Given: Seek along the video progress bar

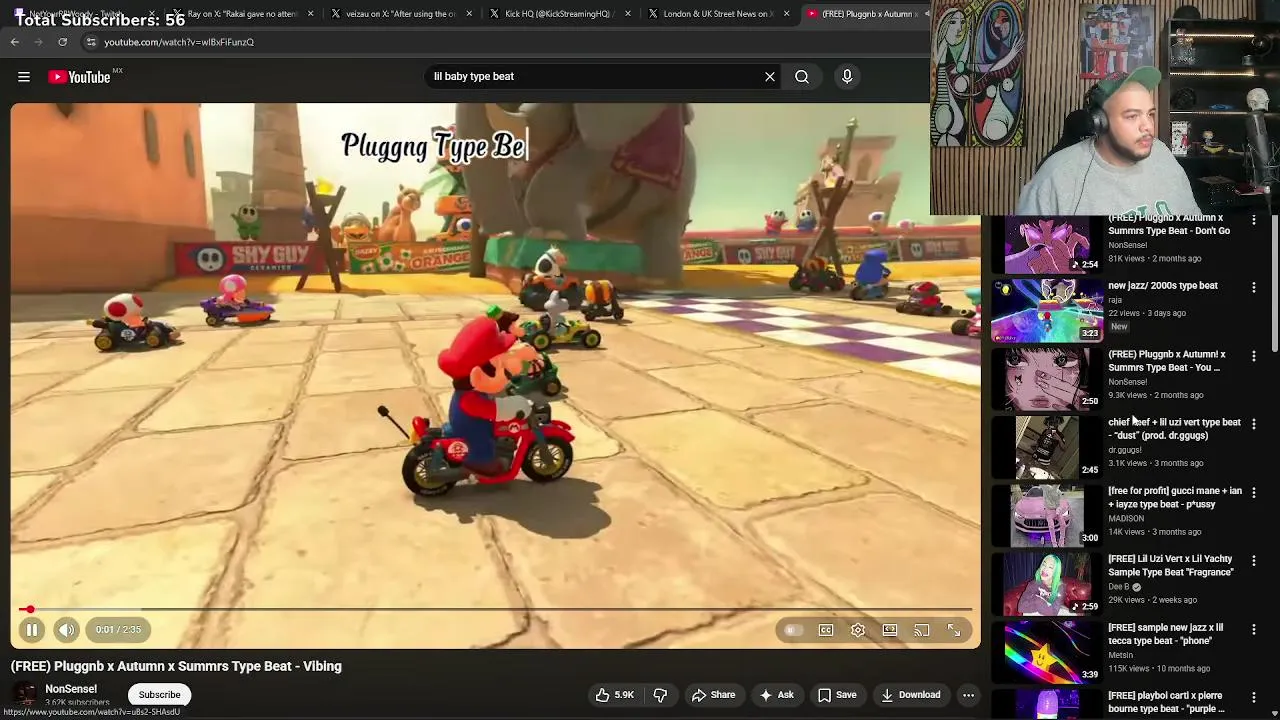Looking at the screenshot, I should [495, 609].
